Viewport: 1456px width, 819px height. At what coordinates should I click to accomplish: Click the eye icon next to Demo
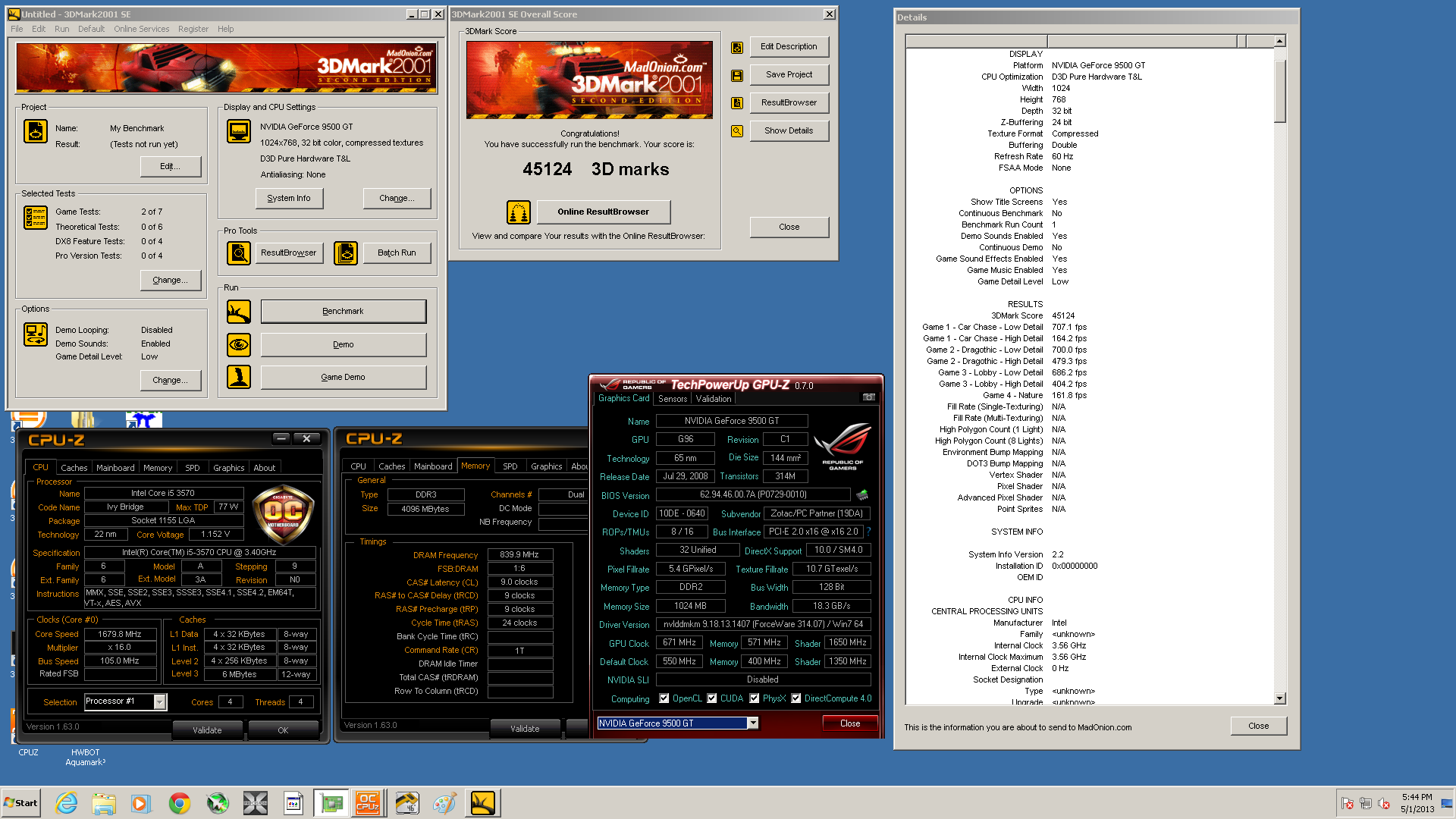point(239,345)
